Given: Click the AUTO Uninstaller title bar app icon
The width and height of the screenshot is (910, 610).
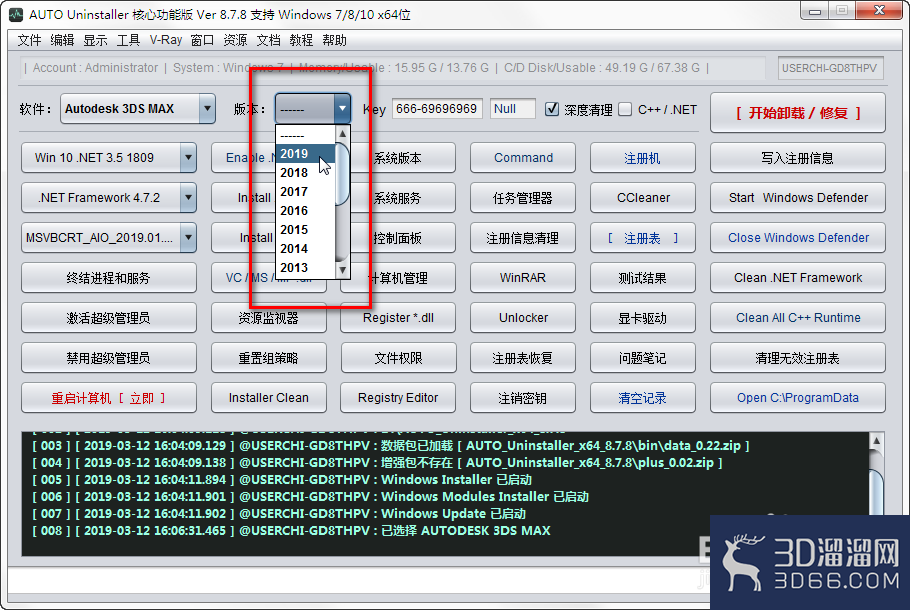Looking at the screenshot, I should (16, 14).
